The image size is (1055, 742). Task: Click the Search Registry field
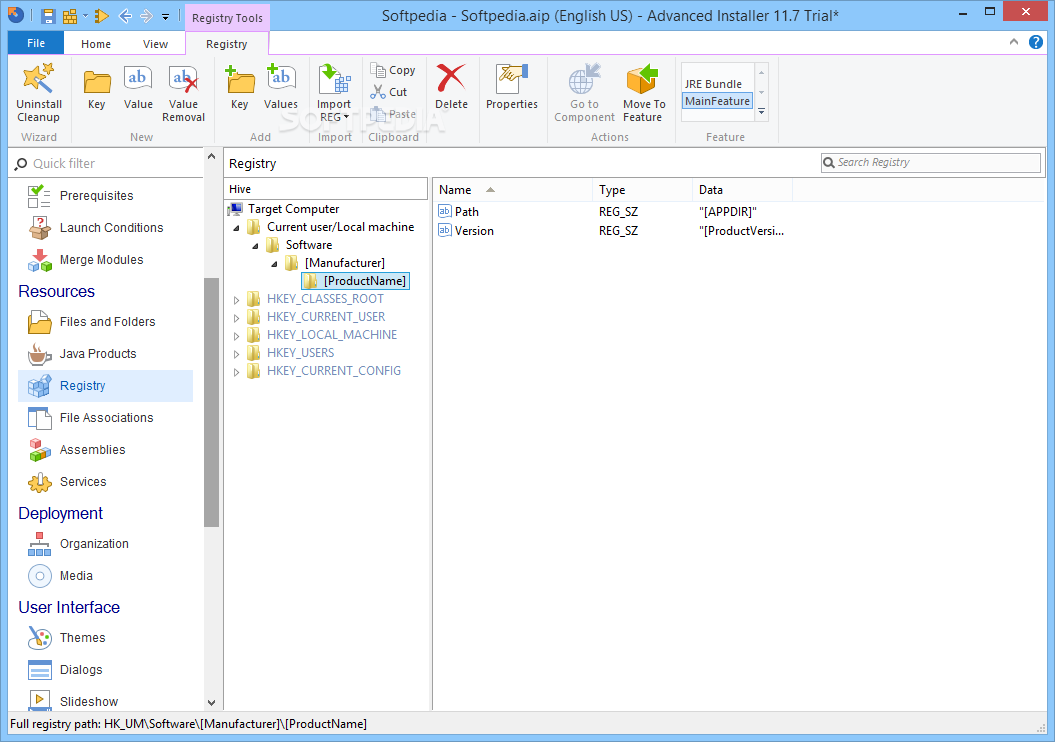click(x=931, y=162)
